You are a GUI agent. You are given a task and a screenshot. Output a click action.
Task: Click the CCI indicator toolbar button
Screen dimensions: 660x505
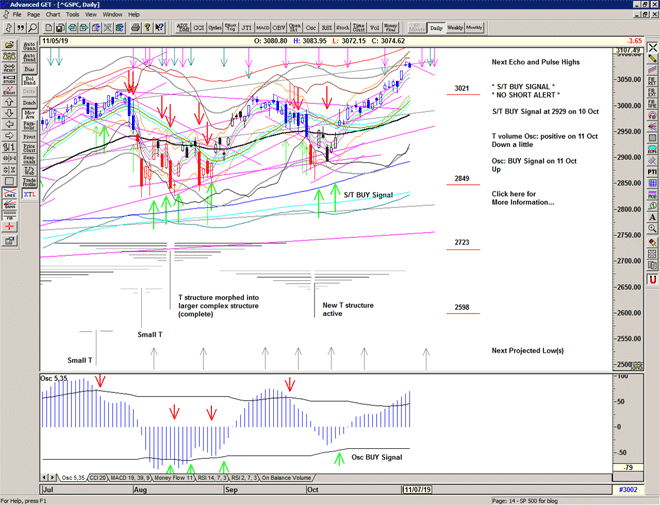[x=200, y=29]
